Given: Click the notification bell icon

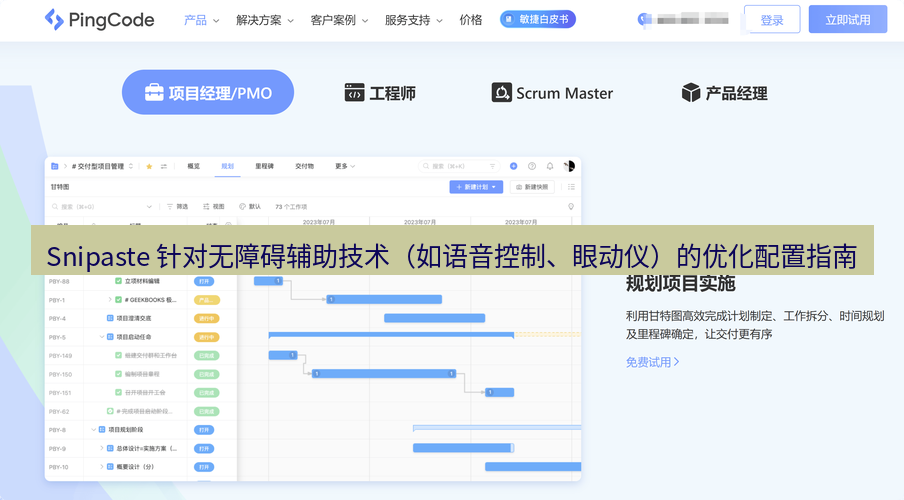Looking at the screenshot, I should point(550,166).
